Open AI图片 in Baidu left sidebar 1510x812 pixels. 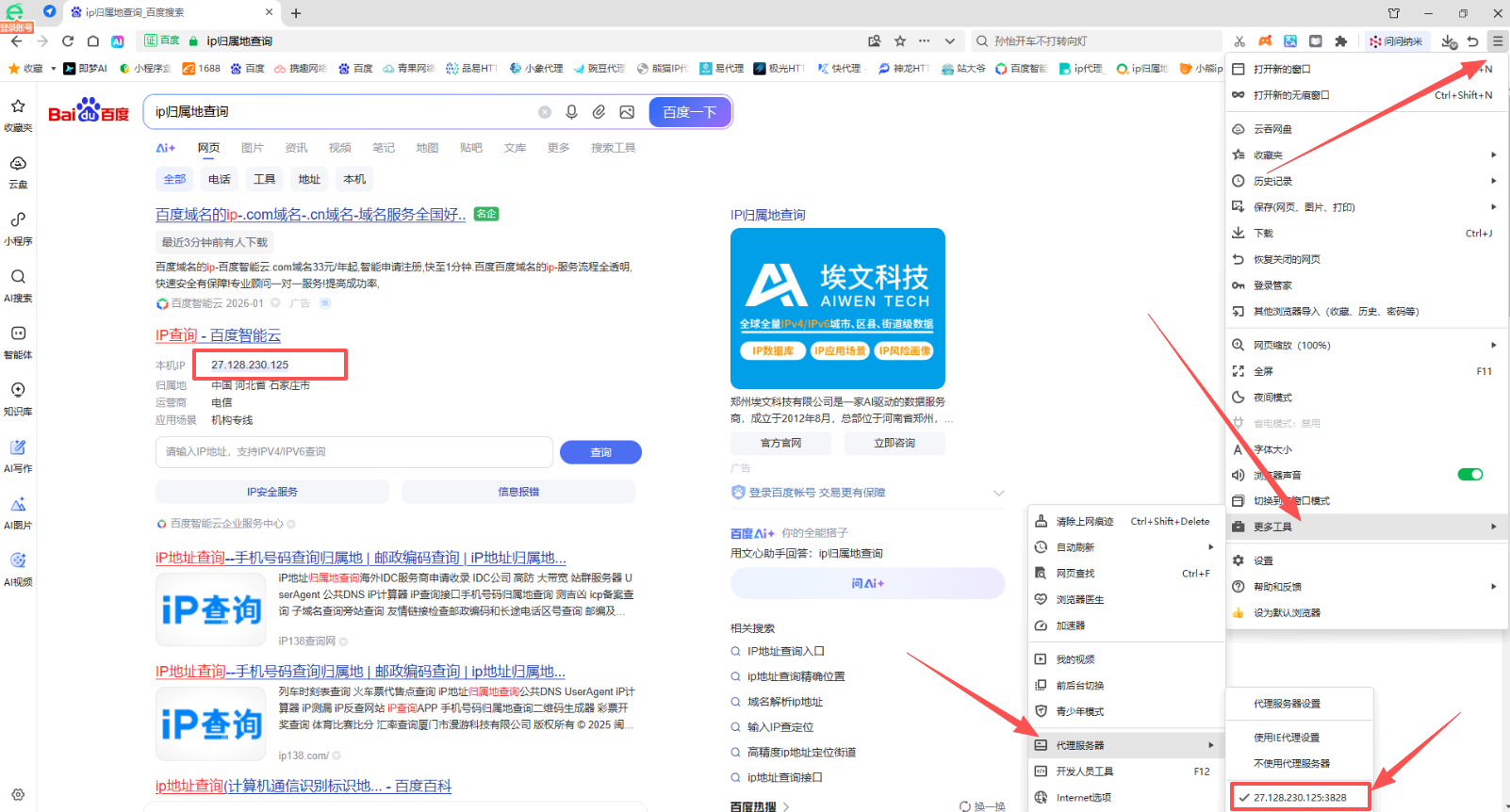(x=18, y=513)
